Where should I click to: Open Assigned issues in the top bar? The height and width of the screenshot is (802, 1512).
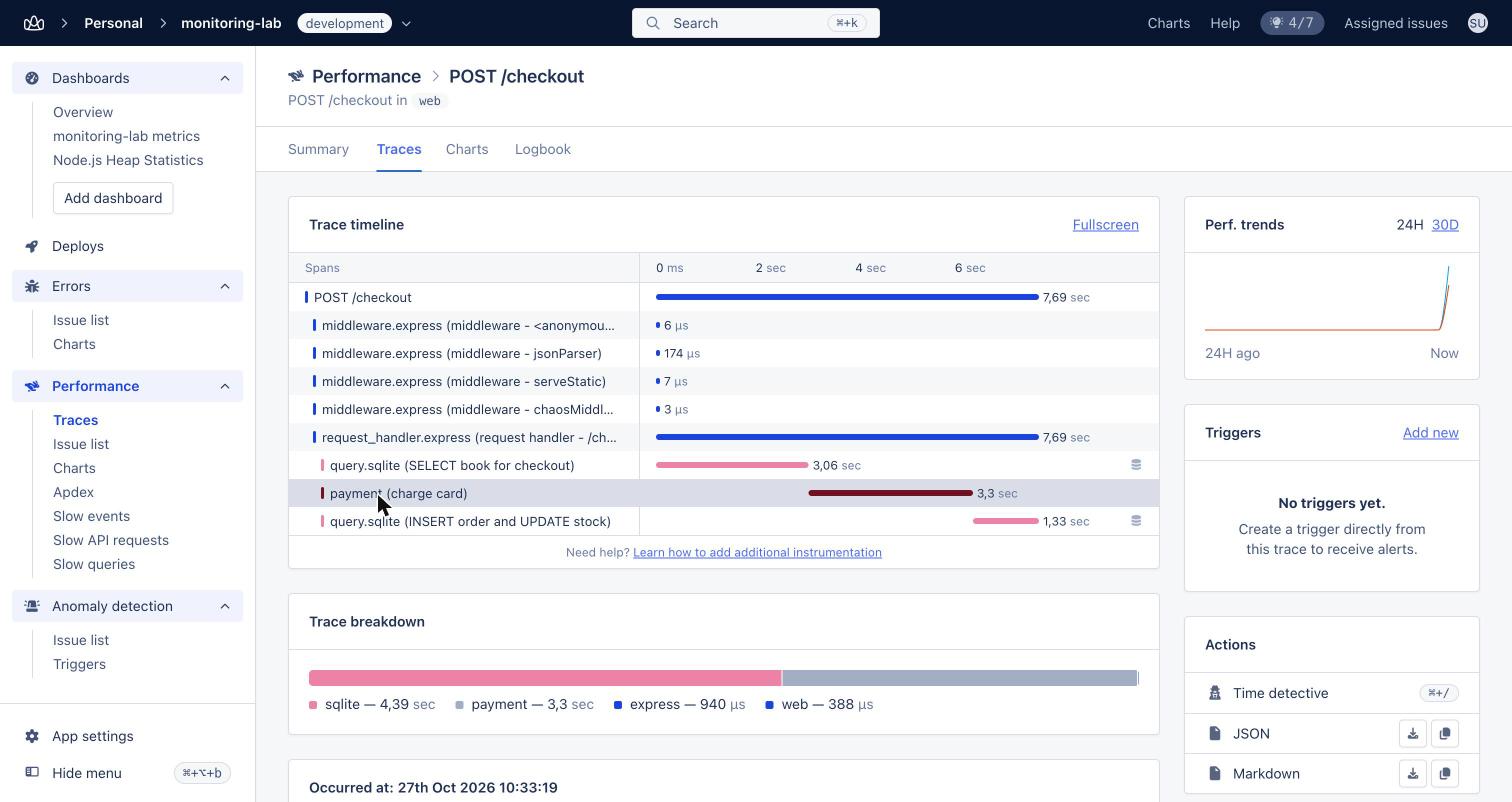1396,23
